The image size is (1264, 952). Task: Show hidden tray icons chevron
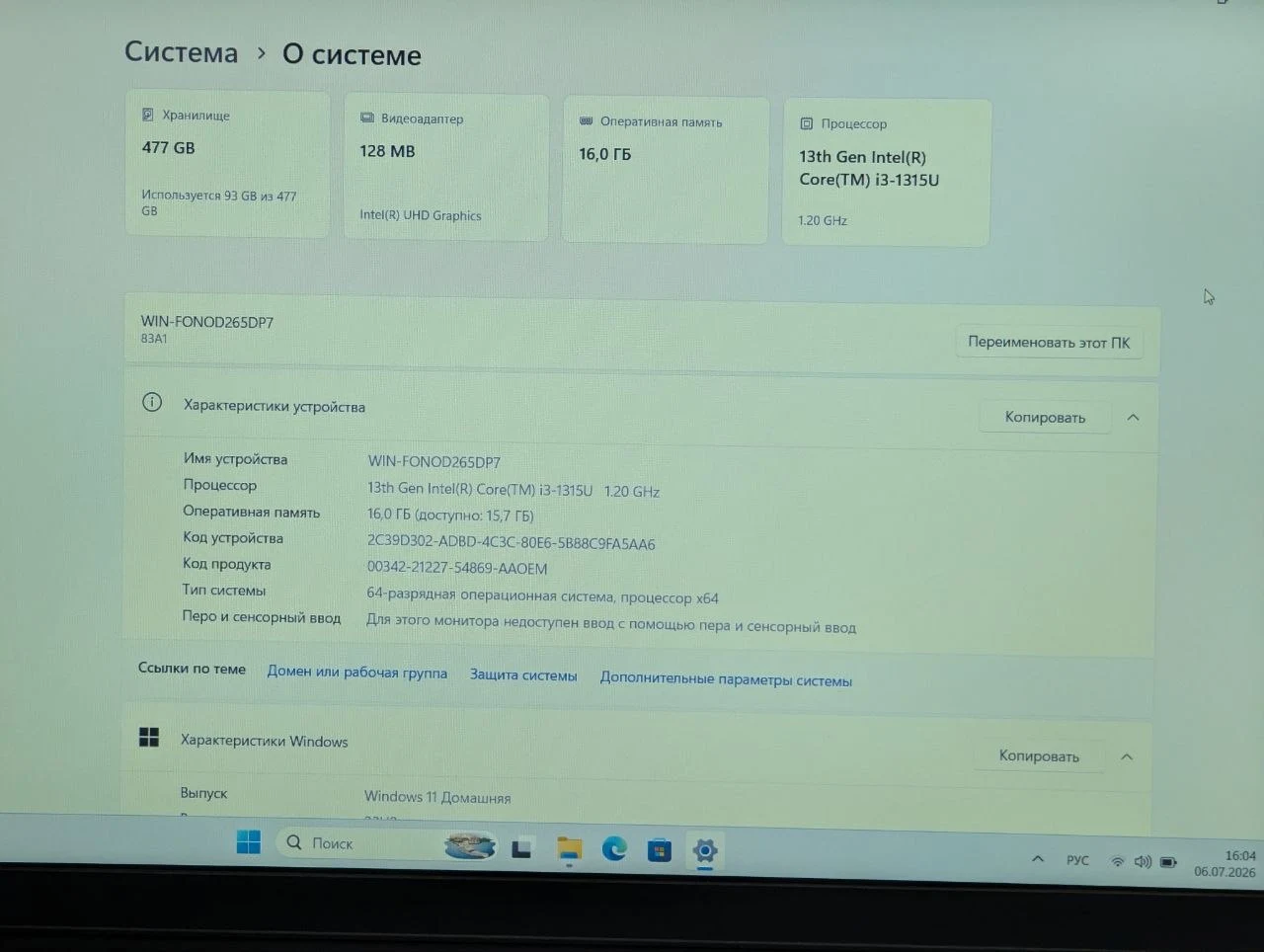(x=1038, y=859)
